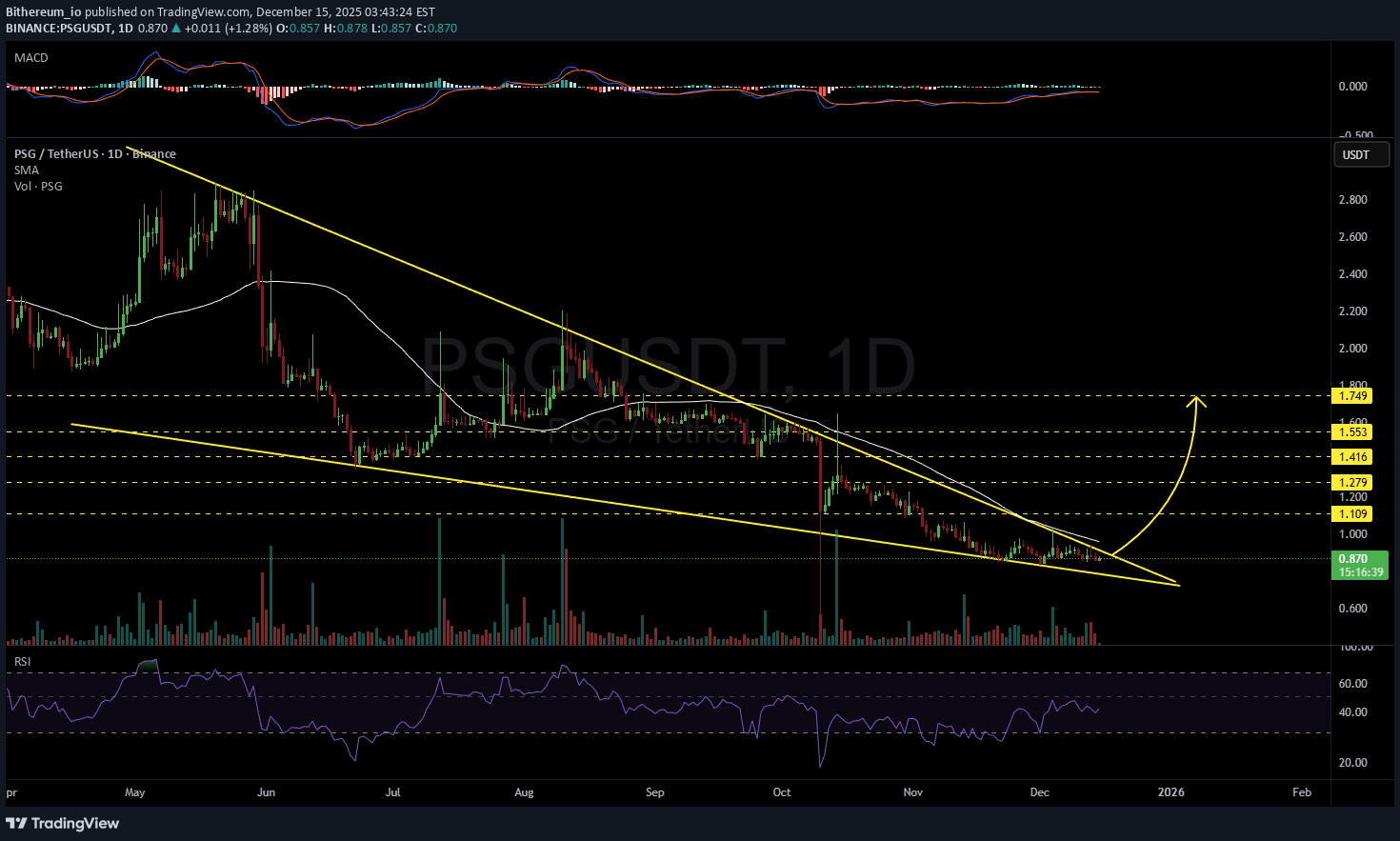
Task: Select the 2026 label on time axis
Action: (x=1170, y=792)
